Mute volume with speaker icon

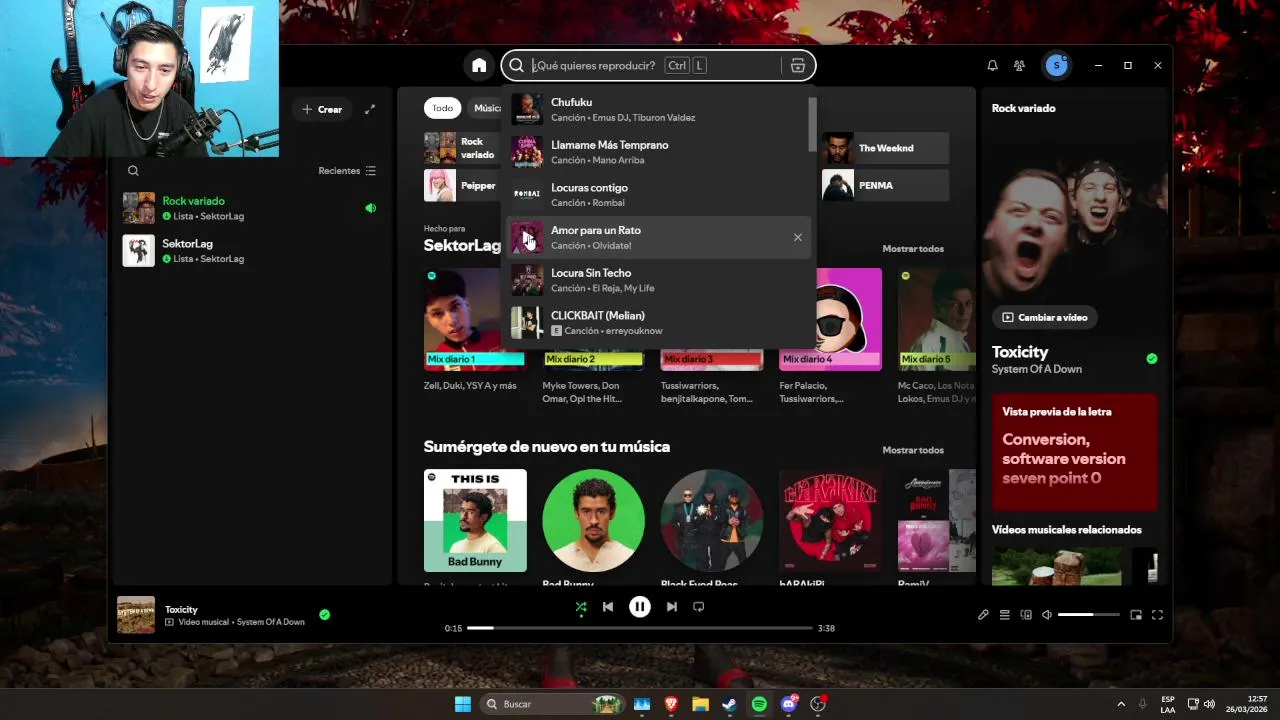[x=1047, y=615]
